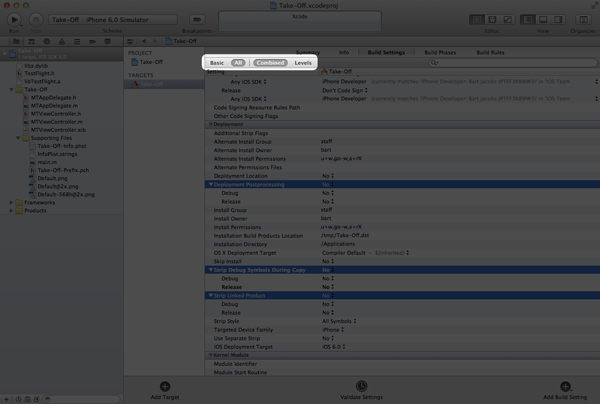Hide the navigator pane
Screen dimensions: 600x404
click(527, 20)
